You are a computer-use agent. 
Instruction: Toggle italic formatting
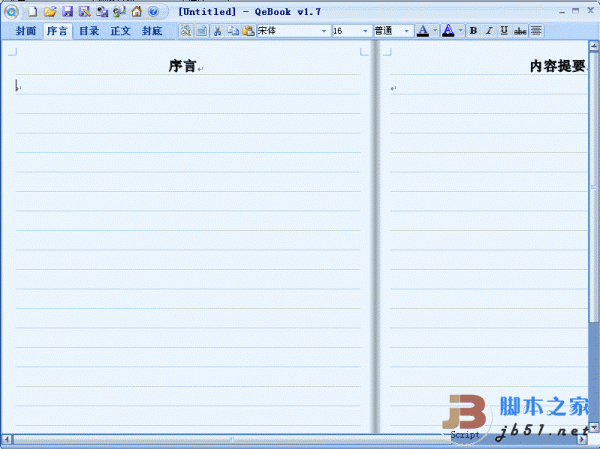[x=489, y=31]
